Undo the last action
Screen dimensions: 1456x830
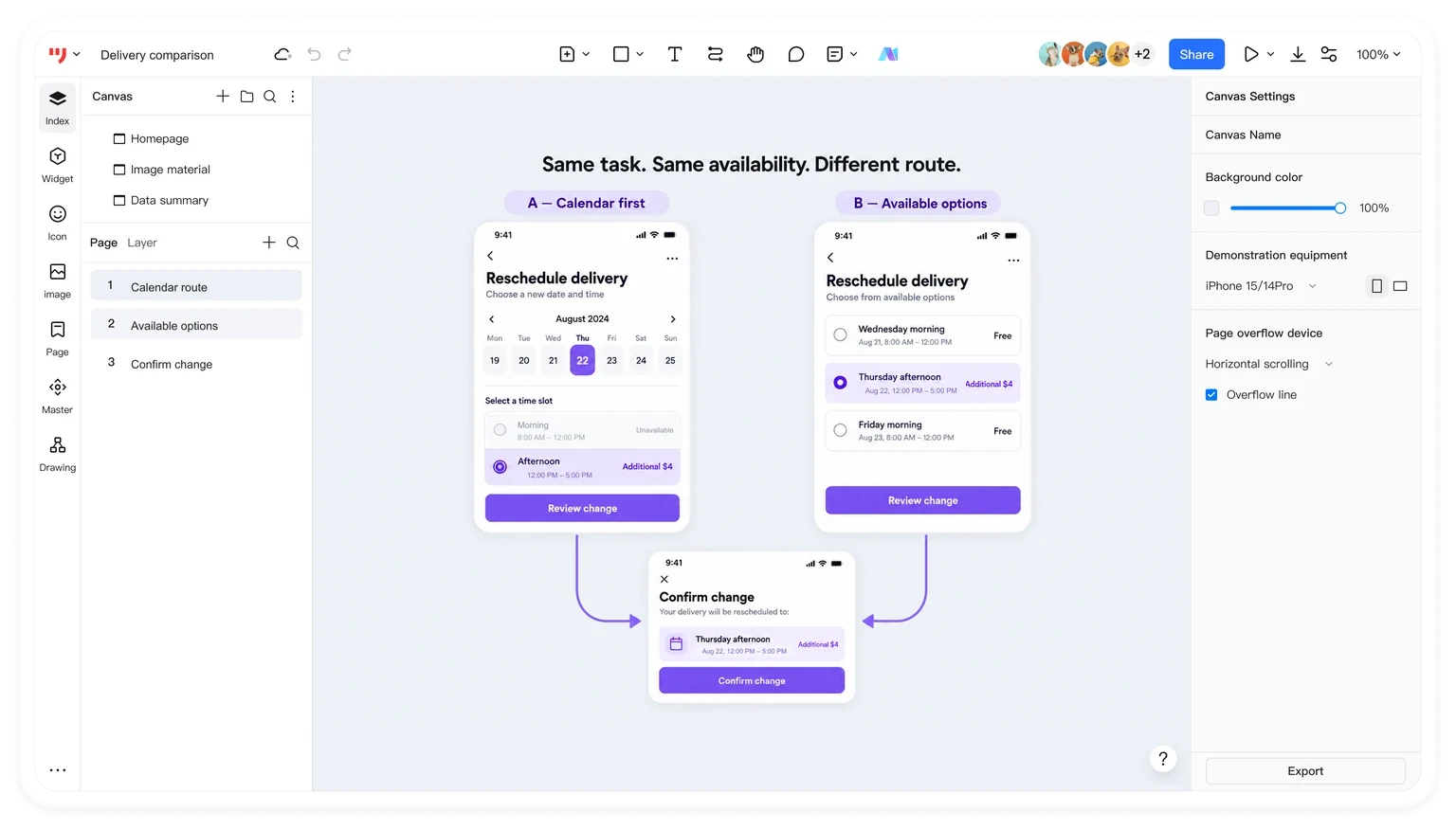tap(314, 54)
